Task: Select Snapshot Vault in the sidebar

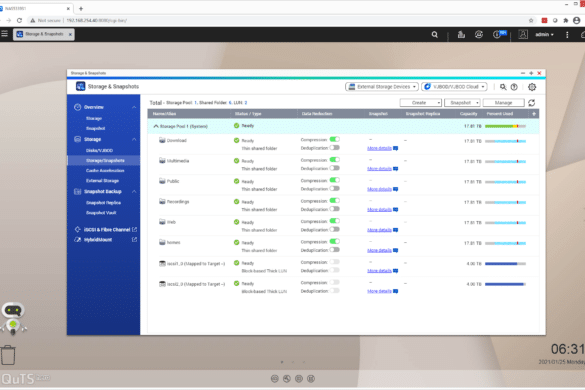Action: 101,213
